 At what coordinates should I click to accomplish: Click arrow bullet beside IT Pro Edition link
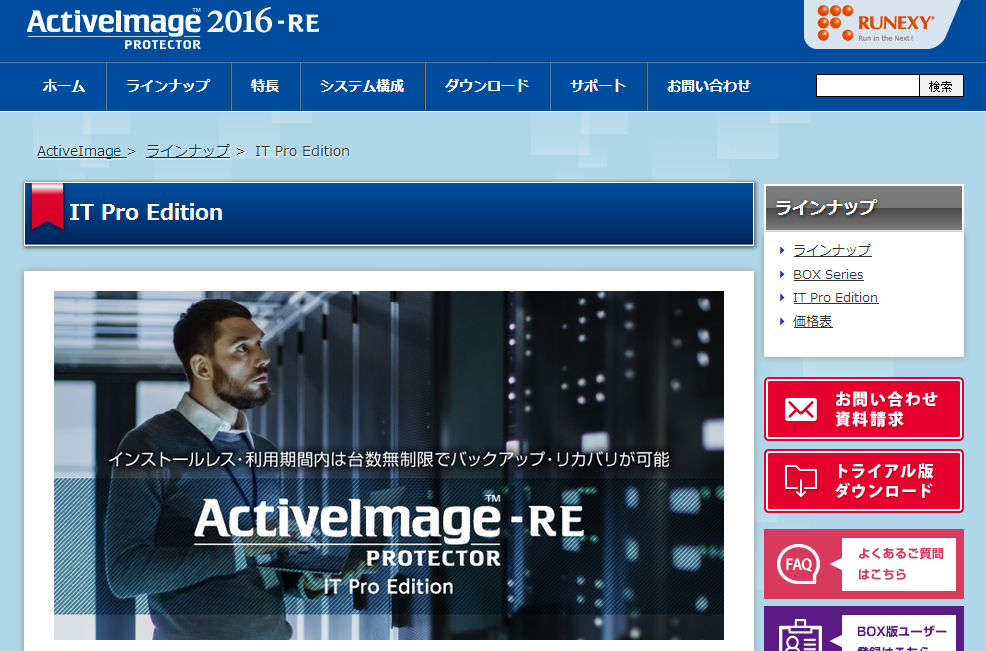[x=782, y=298]
